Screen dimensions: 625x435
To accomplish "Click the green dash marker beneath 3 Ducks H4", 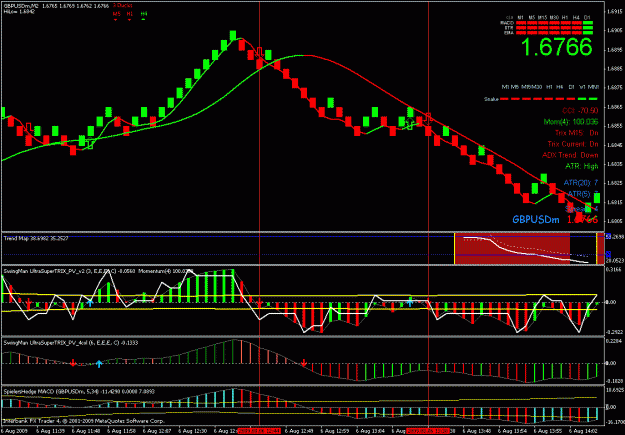I will click(143, 19).
